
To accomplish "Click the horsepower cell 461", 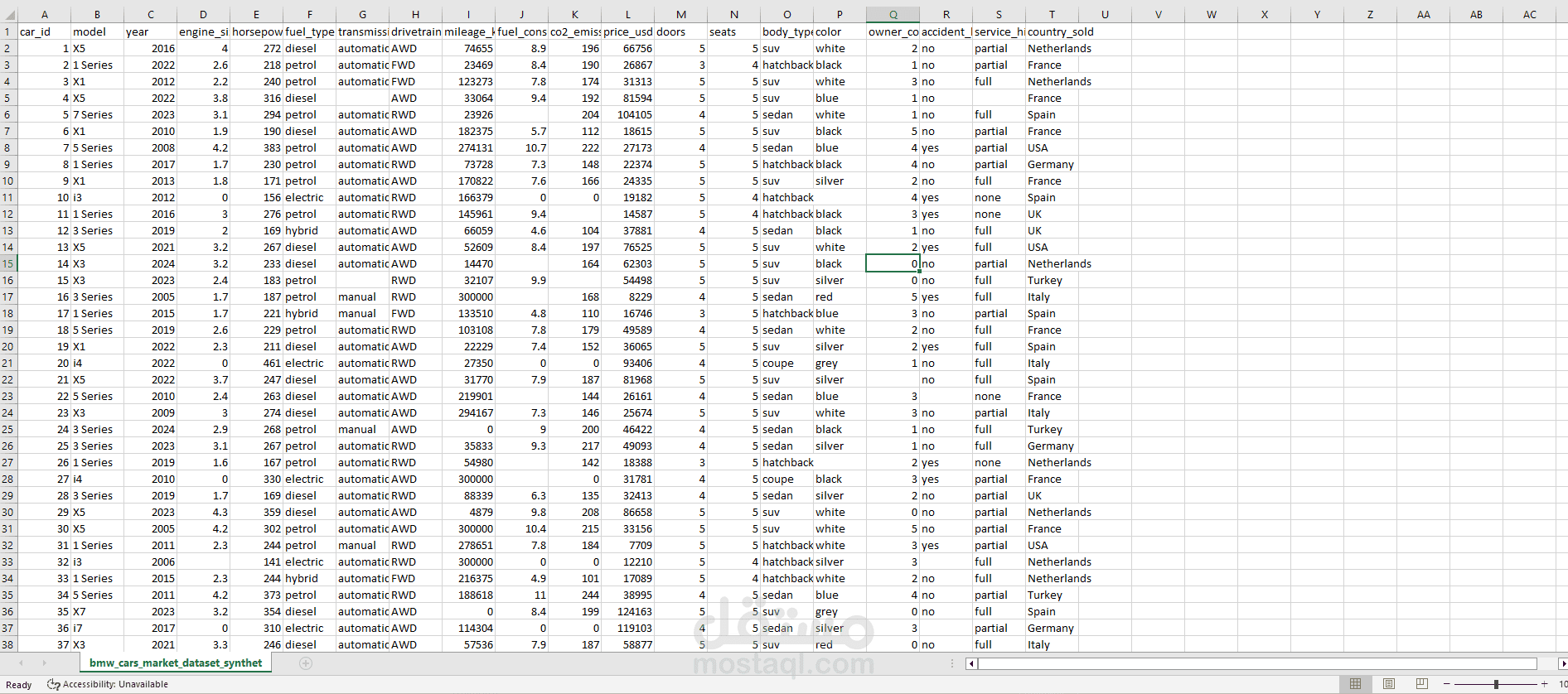I will [256, 363].
